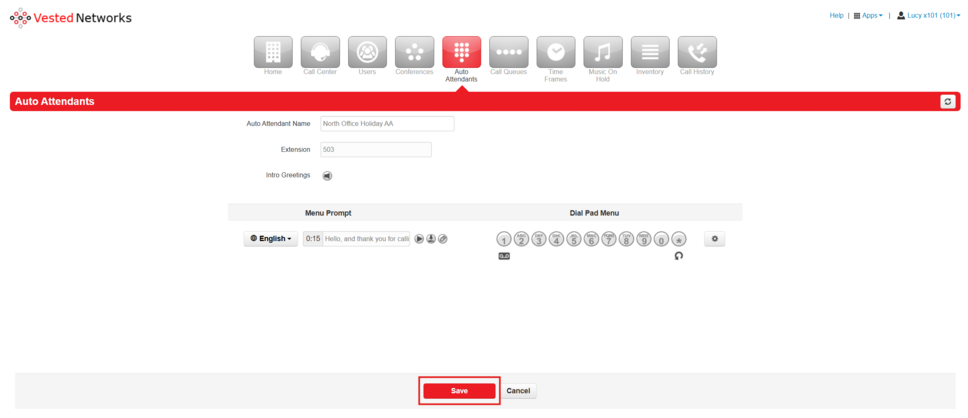The image size is (968, 418).
Task: Open the Inventory section
Action: [649, 53]
